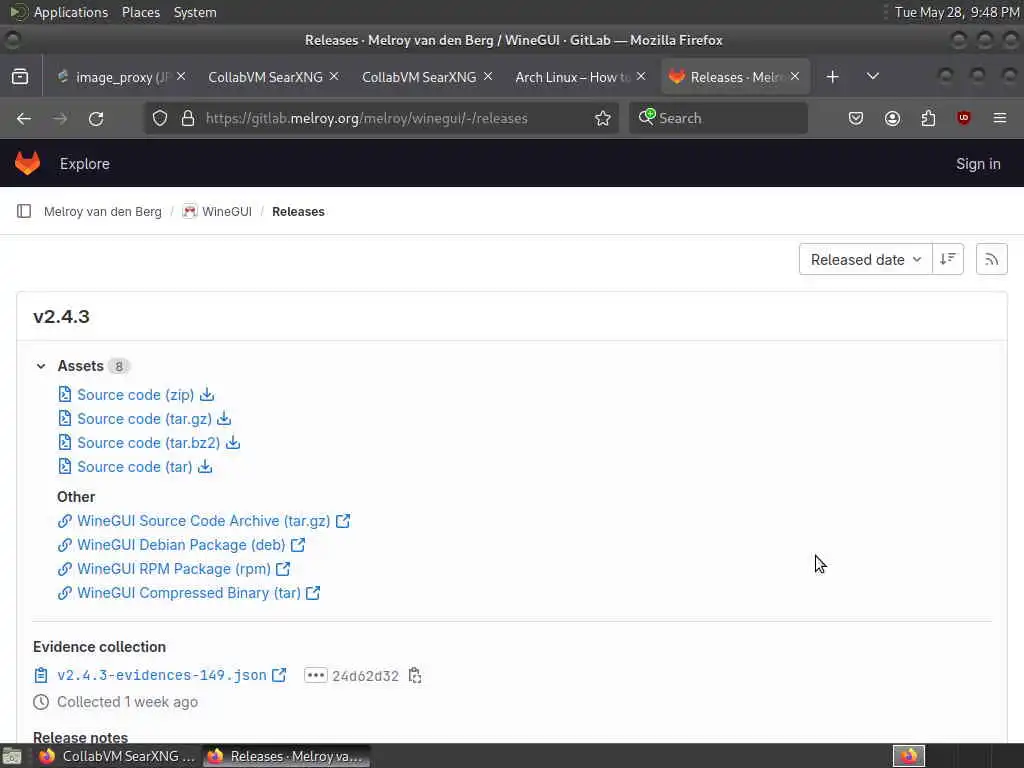Open Source code (tar) link
This screenshot has height=768, width=1024.
(135, 467)
